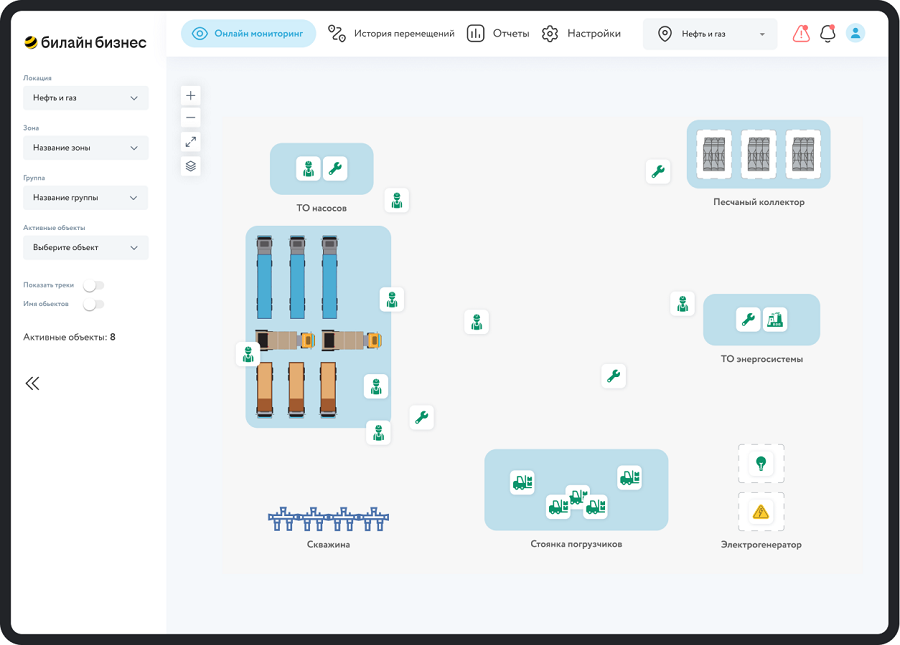Collapse the sidebar with double chevron

tap(33, 383)
